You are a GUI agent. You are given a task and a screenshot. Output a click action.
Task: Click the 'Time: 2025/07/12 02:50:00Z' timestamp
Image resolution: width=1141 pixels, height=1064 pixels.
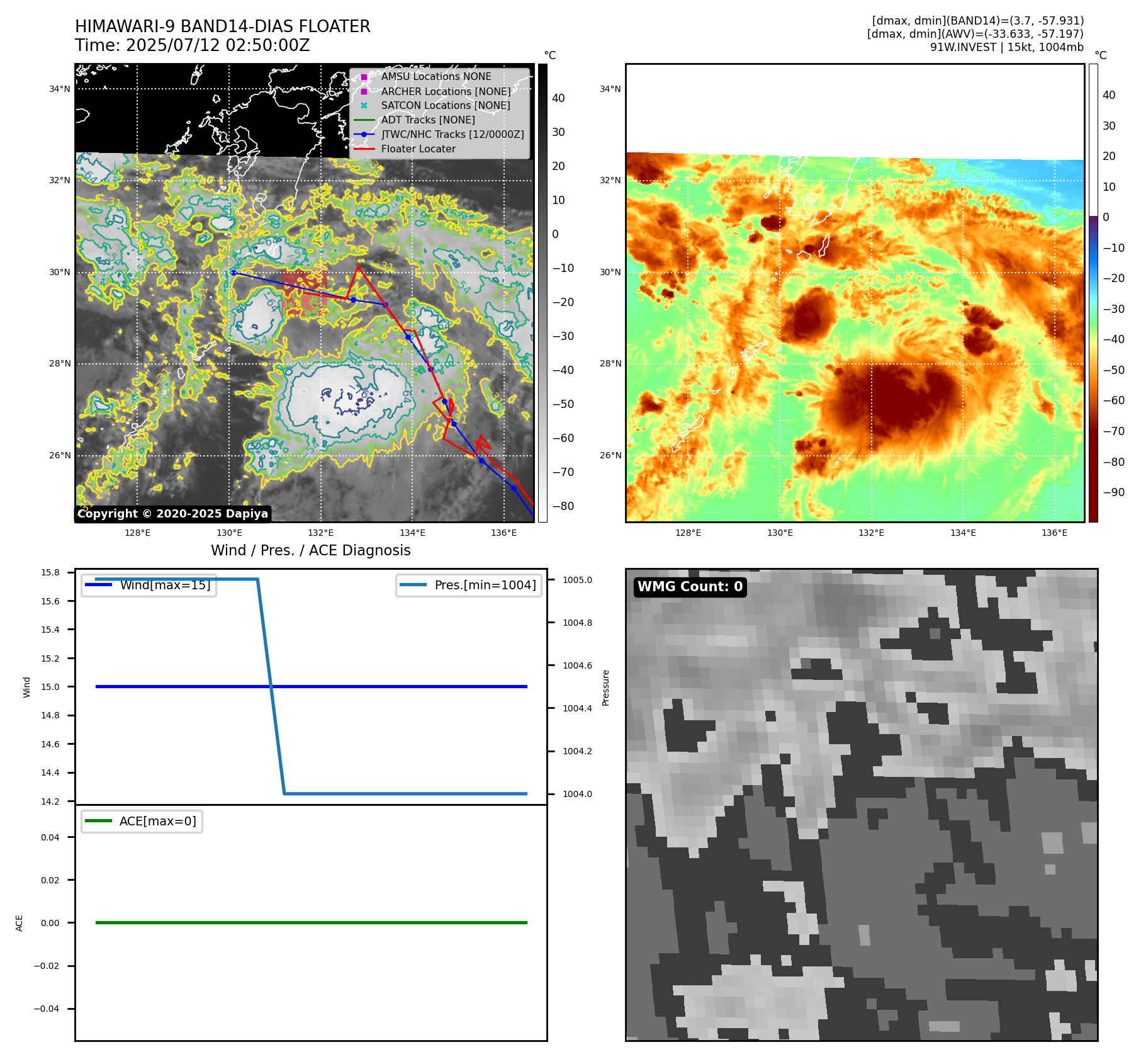(x=193, y=45)
